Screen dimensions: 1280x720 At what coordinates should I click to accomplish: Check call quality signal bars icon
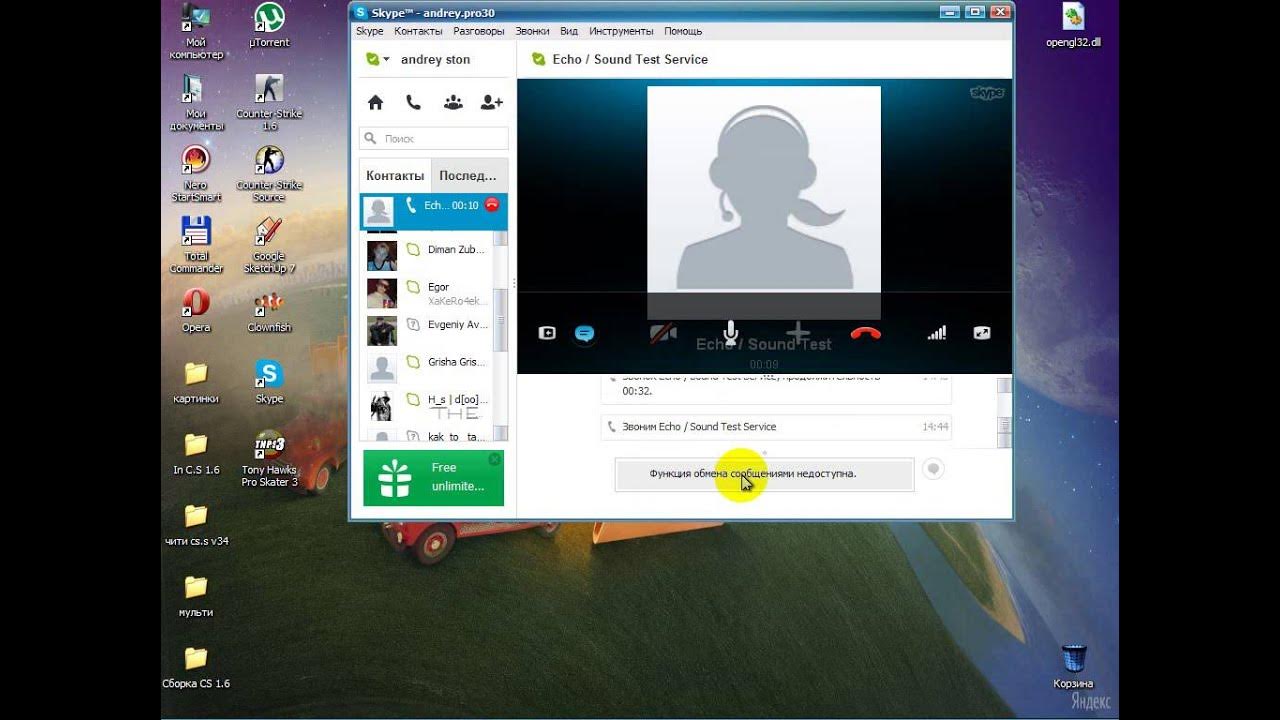[x=936, y=333]
